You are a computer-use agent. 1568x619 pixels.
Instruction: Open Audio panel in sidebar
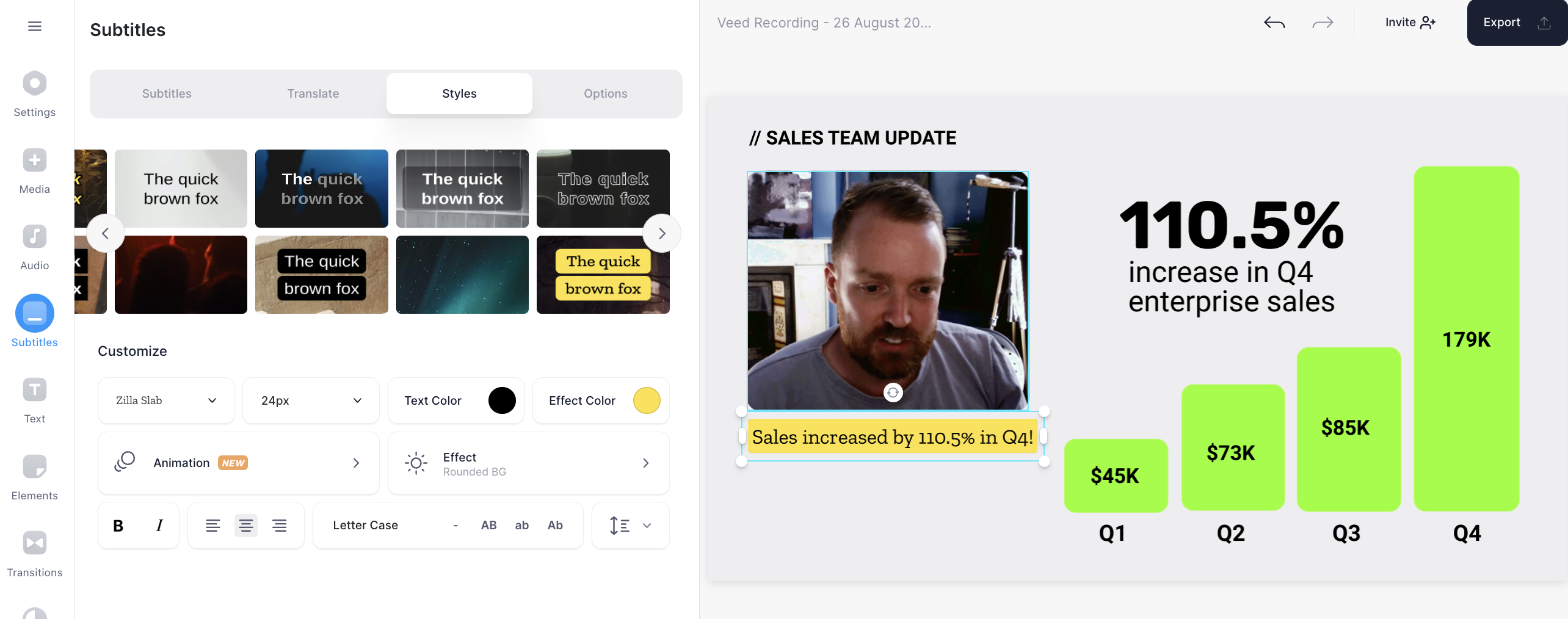click(35, 248)
